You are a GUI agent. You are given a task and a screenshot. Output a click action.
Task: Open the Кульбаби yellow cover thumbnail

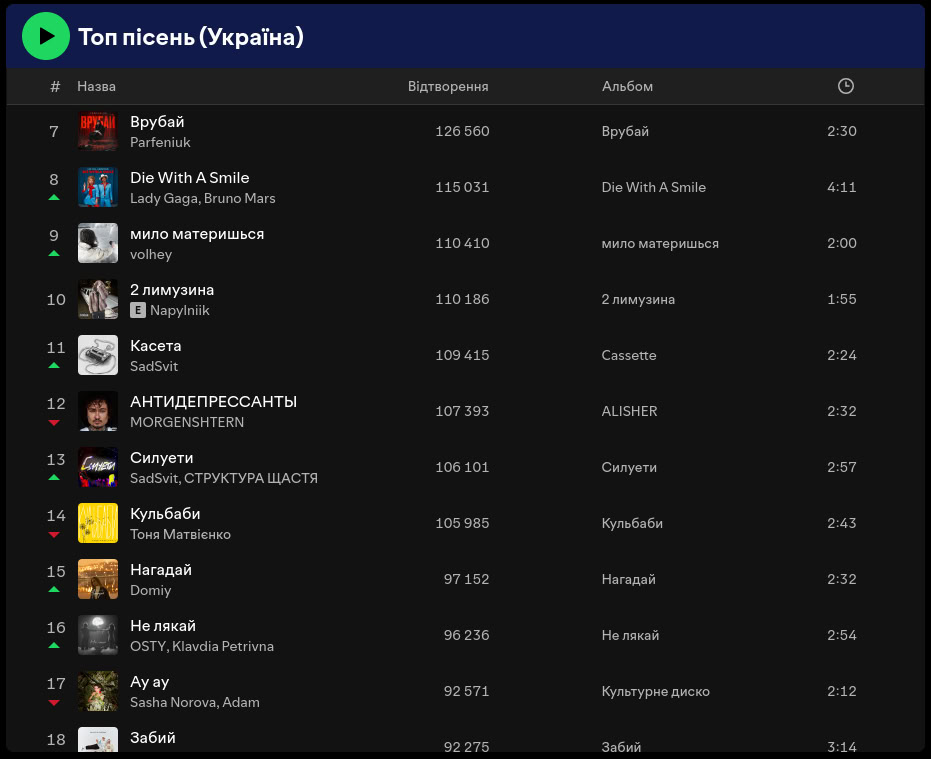(98, 523)
